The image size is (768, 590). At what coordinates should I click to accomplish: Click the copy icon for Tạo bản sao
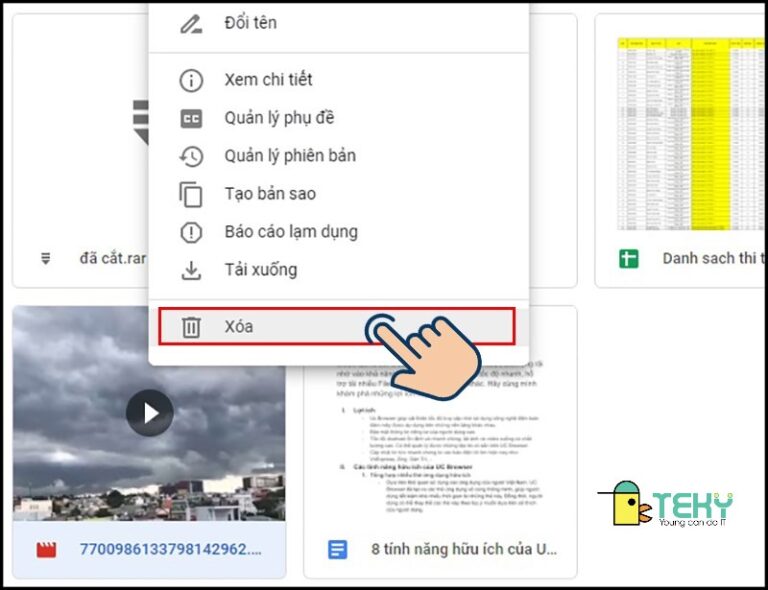(x=190, y=194)
